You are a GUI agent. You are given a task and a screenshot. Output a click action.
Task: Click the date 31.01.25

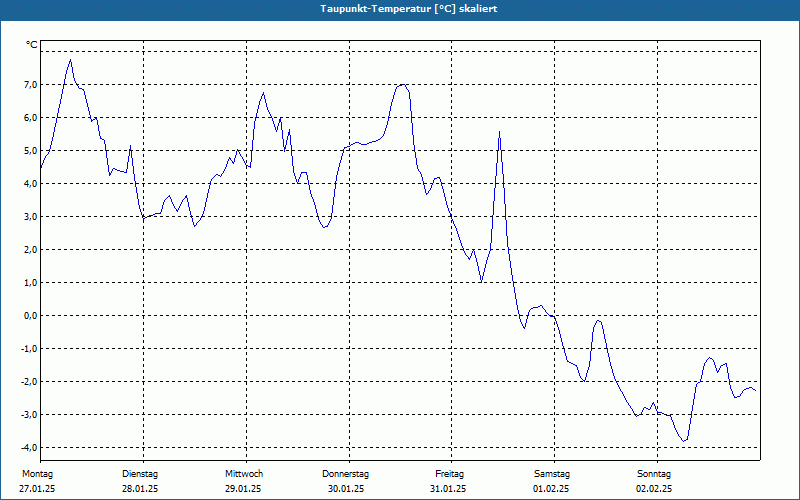(x=448, y=489)
